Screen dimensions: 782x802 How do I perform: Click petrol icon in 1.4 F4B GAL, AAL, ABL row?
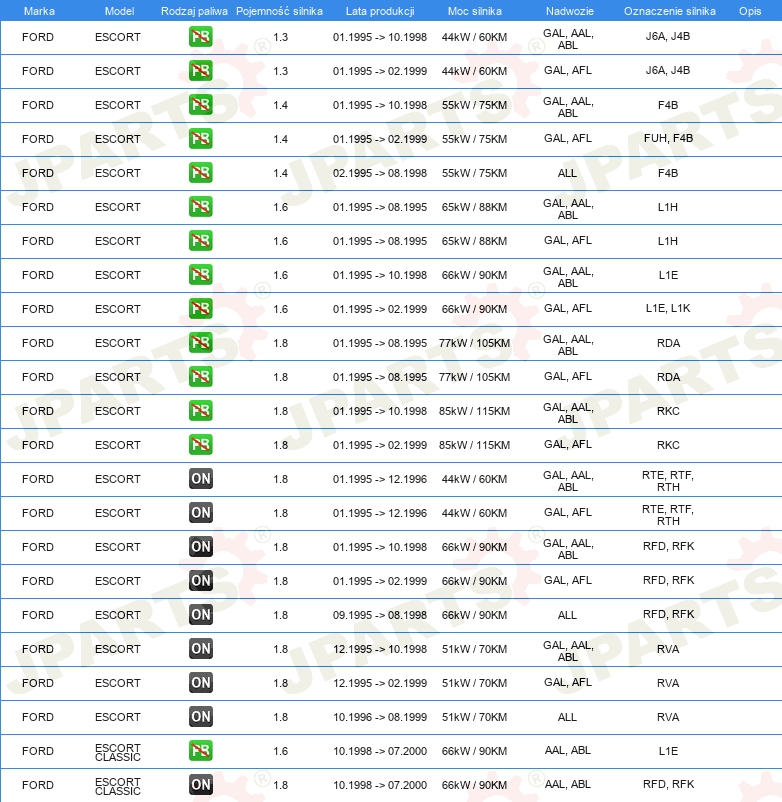tap(200, 105)
